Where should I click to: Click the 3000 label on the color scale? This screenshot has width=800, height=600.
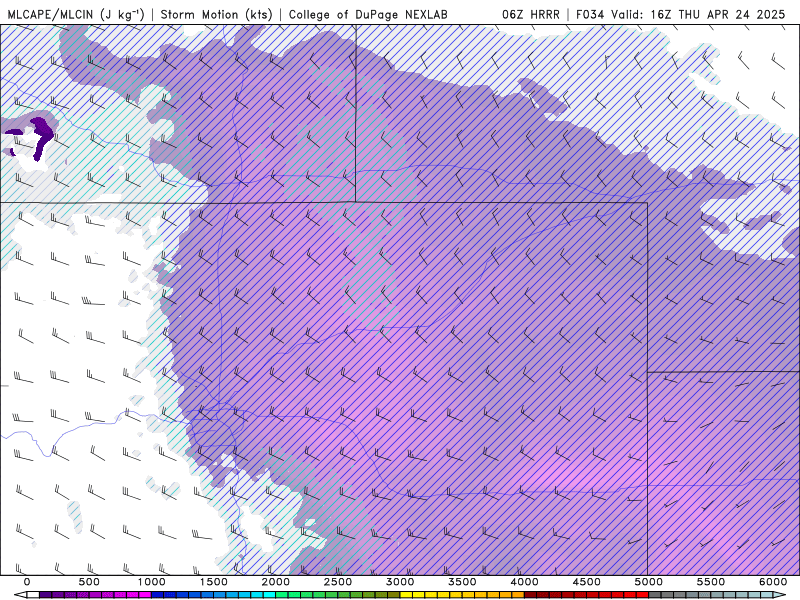point(401,582)
